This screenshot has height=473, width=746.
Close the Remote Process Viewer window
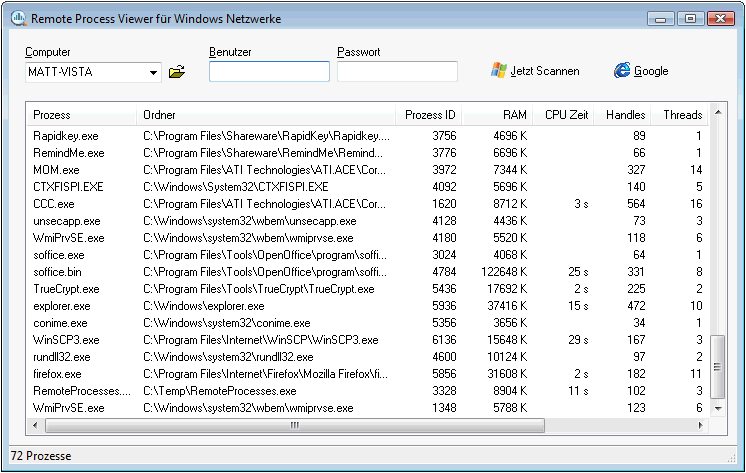pyautogui.click(x=721, y=19)
